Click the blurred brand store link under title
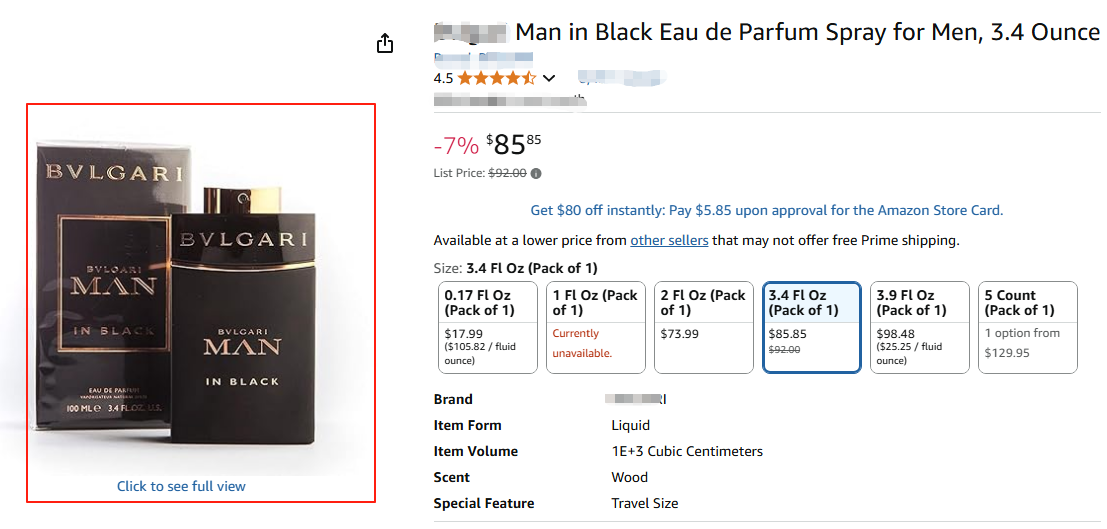 point(482,59)
